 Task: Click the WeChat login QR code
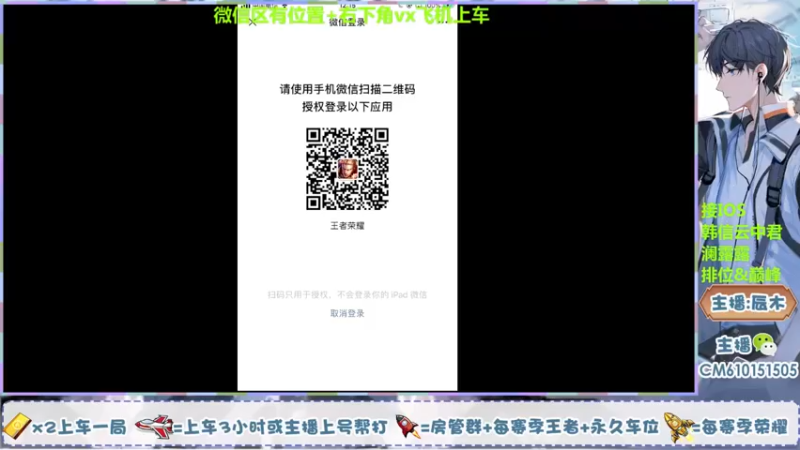pos(347,169)
